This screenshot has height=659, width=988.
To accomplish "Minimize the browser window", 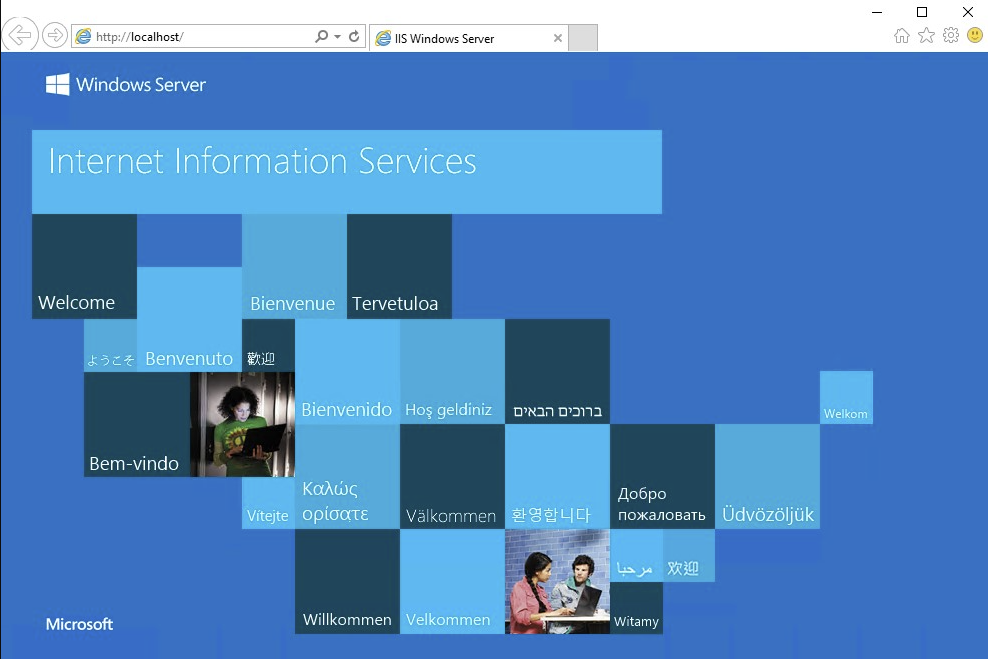I will pyautogui.click(x=876, y=12).
